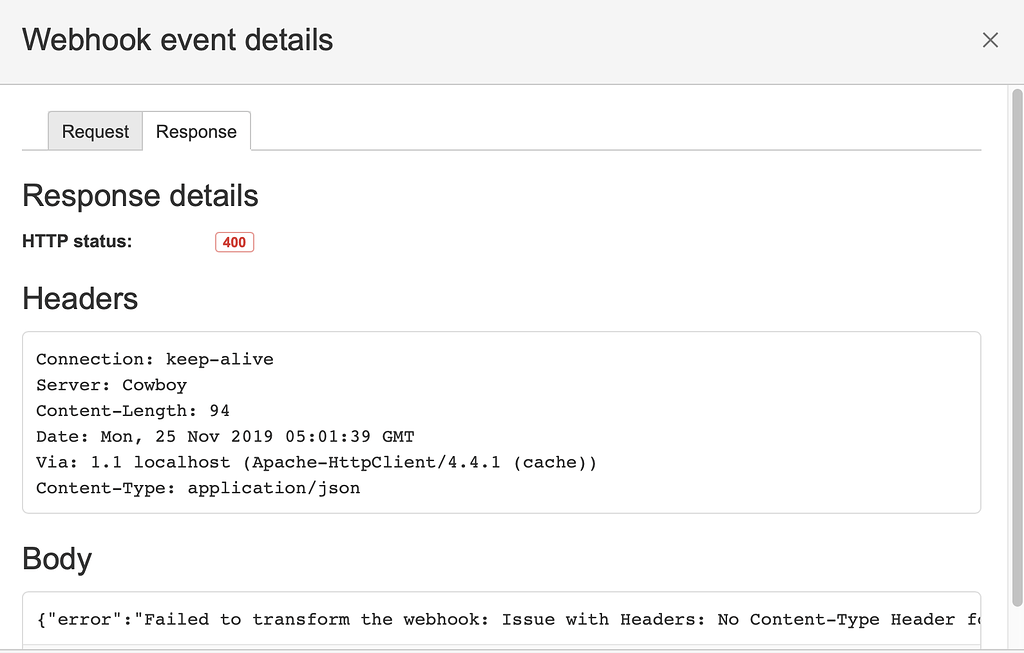This screenshot has width=1024, height=653.
Task: Click the Content-Type: application/json header line
Action: [x=198, y=489]
